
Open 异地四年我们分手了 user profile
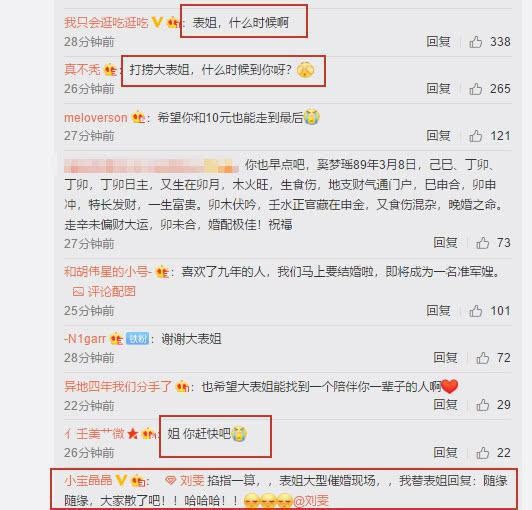point(118,386)
